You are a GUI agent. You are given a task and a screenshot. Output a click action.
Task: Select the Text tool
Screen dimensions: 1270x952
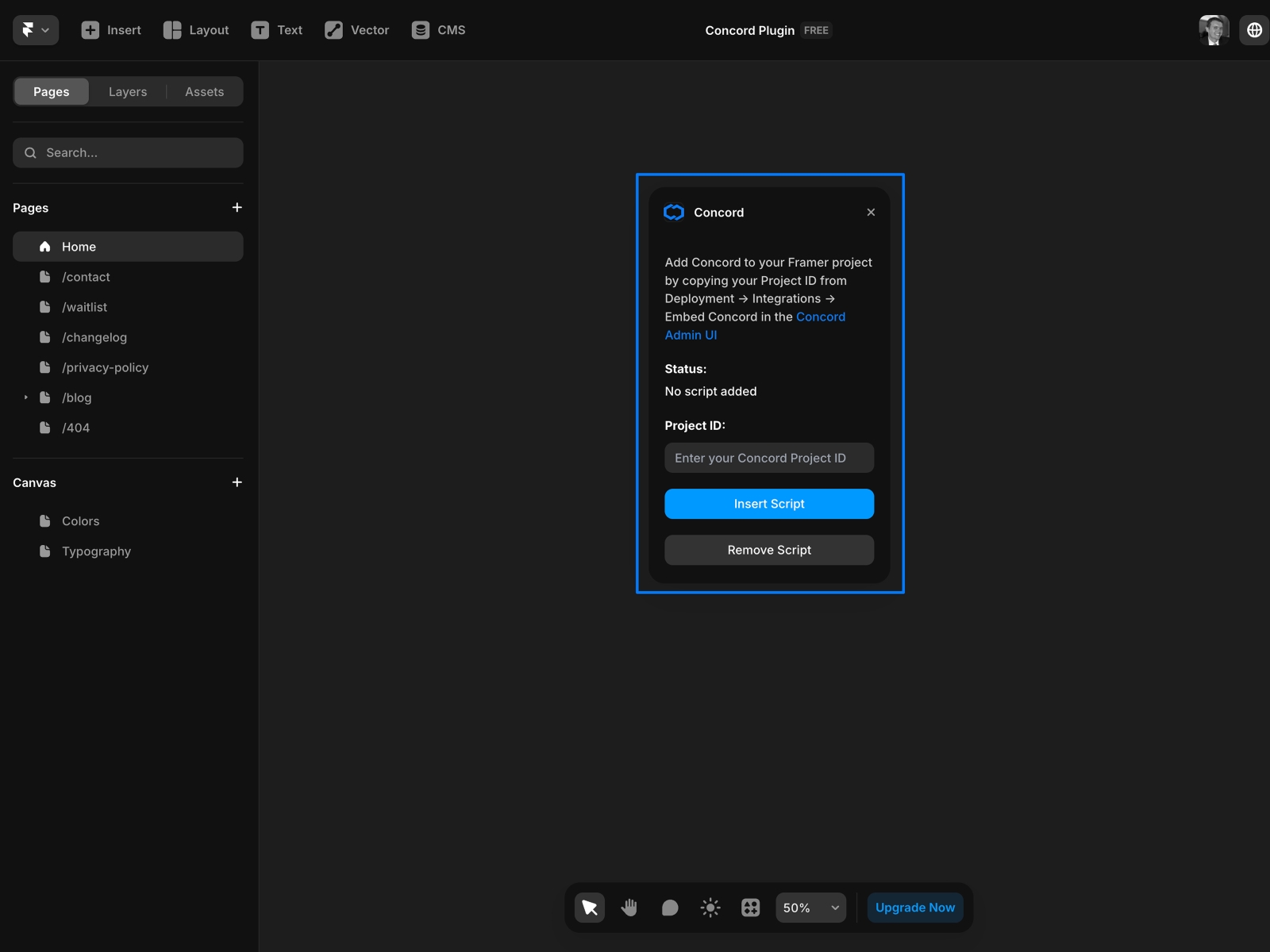click(x=277, y=30)
